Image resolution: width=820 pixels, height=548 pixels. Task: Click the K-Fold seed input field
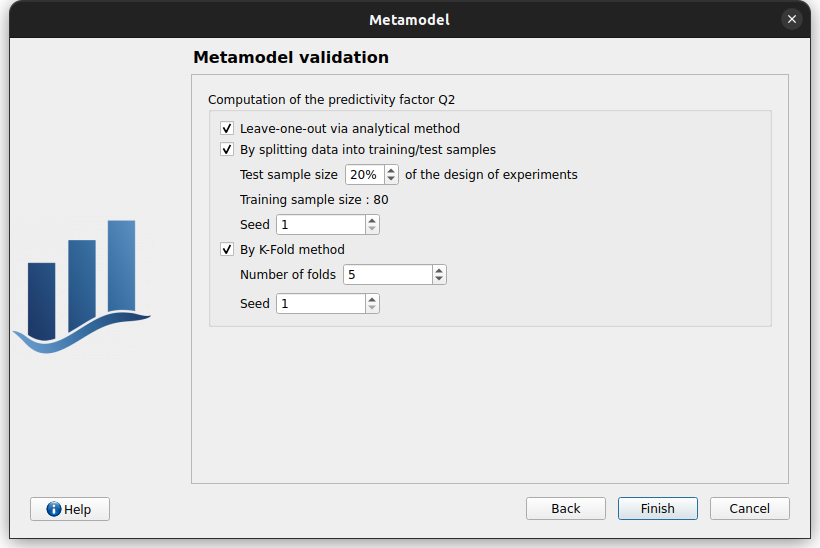point(319,304)
